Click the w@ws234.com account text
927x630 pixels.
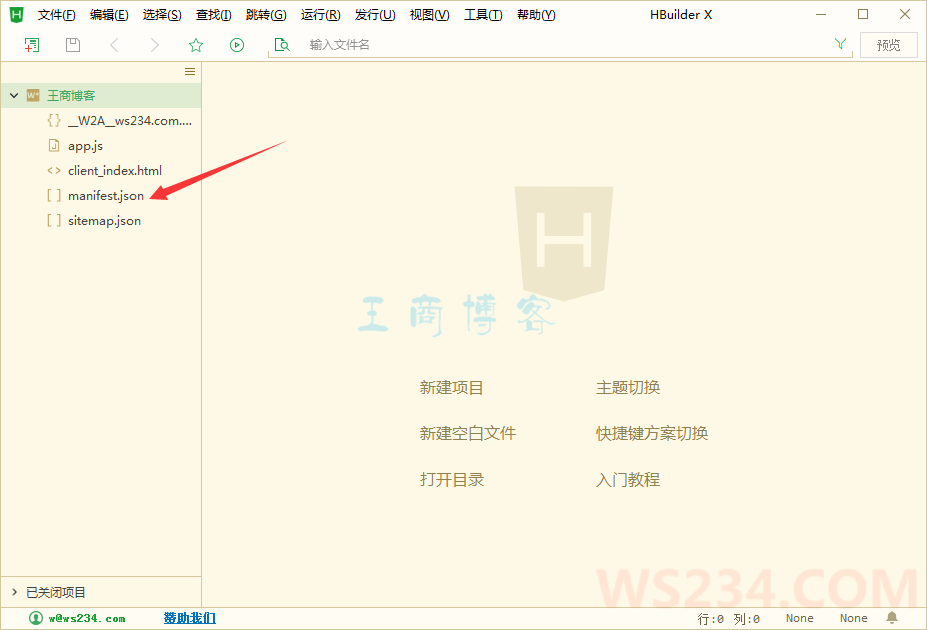point(87,618)
